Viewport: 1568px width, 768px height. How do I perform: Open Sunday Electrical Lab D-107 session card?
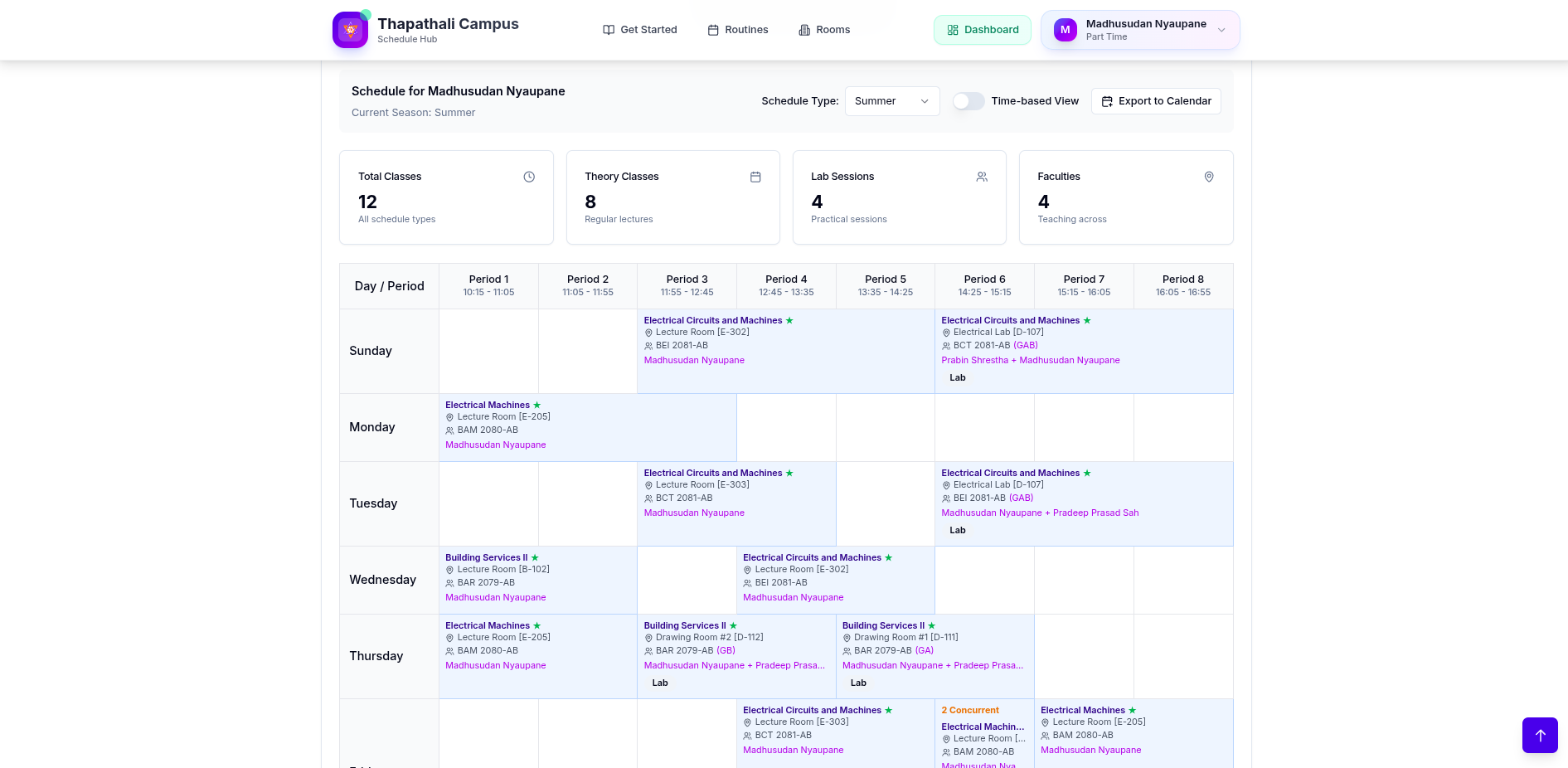pos(1084,351)
